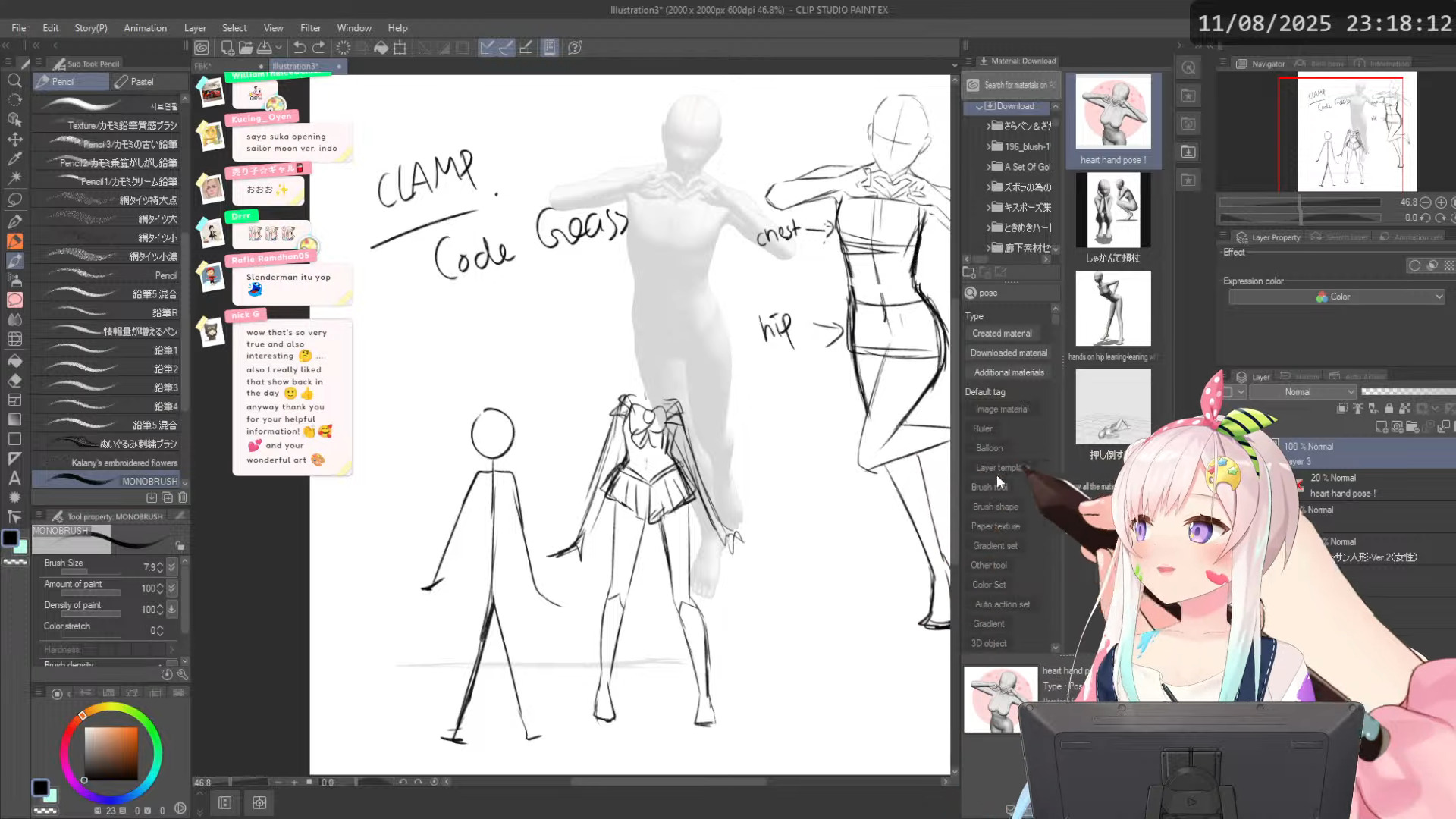Open the Scale/Rotate transform icon in the command bar

(x=400, y=48)
